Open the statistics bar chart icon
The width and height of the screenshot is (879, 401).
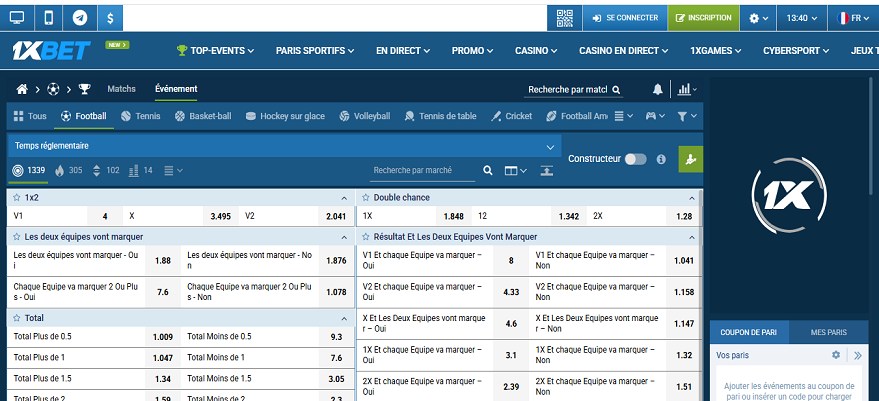684,89
